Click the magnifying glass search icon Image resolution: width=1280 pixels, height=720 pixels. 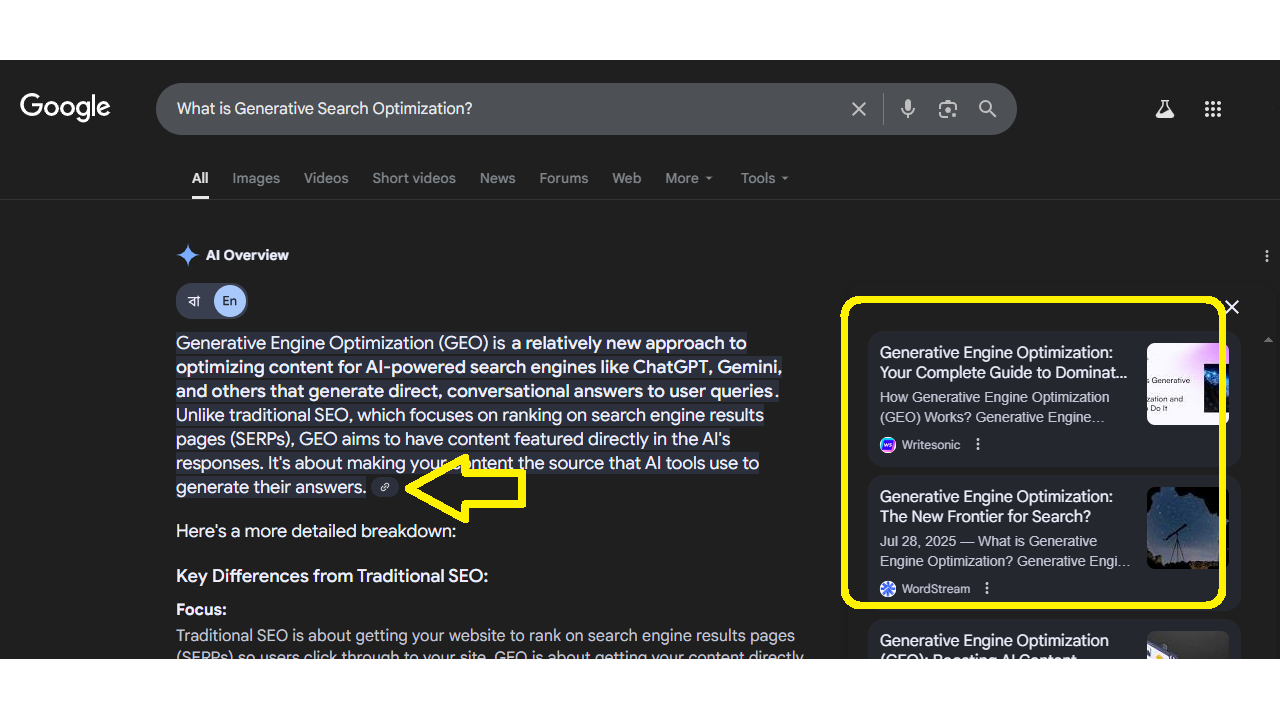coord(987,109)
